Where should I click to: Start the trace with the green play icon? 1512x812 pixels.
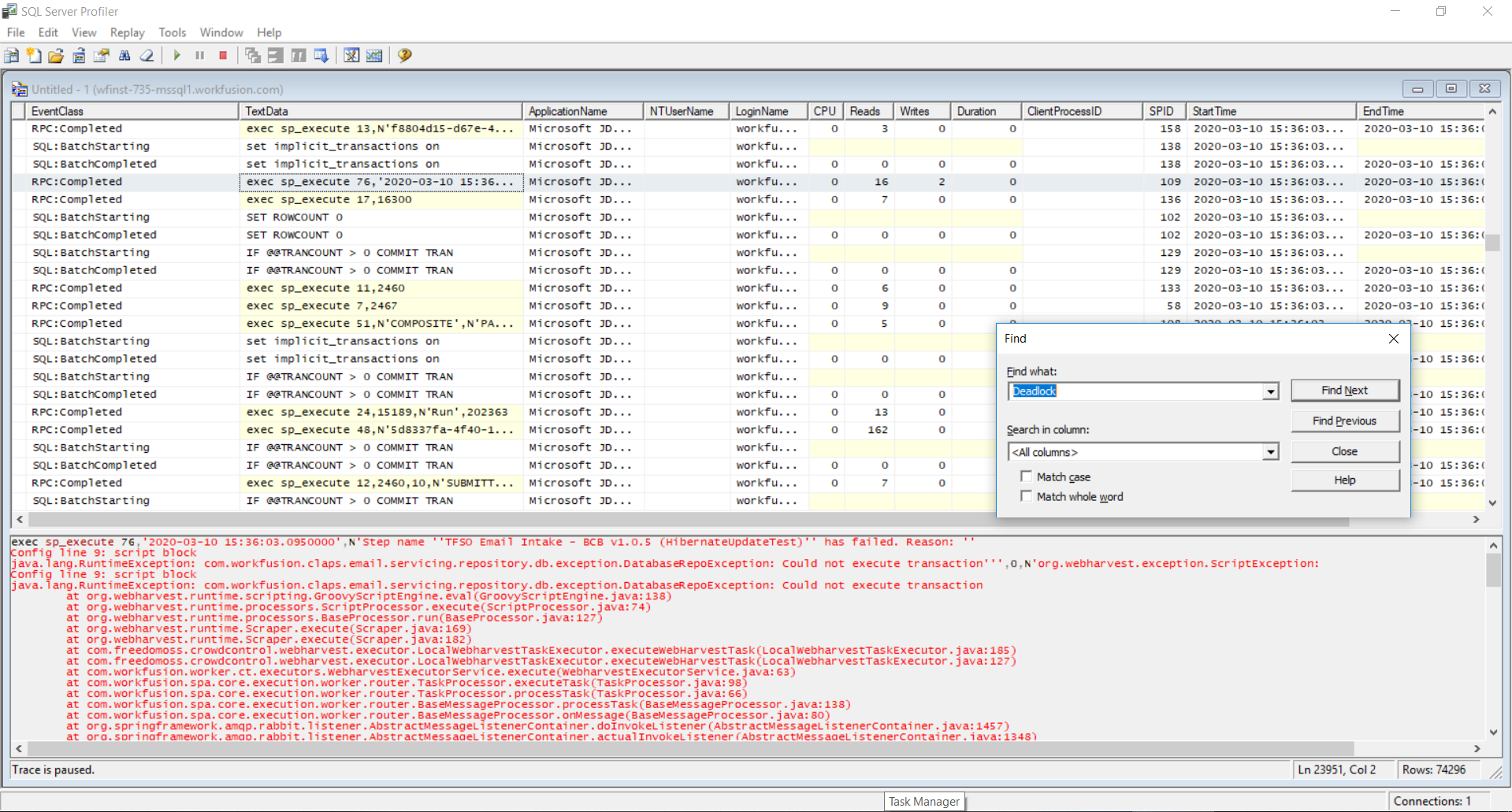[x=177, y=56]
